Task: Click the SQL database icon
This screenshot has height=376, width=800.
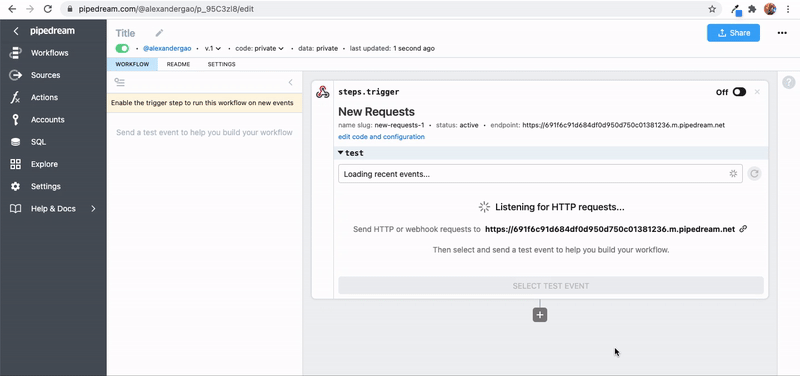Action: [16, 142]
